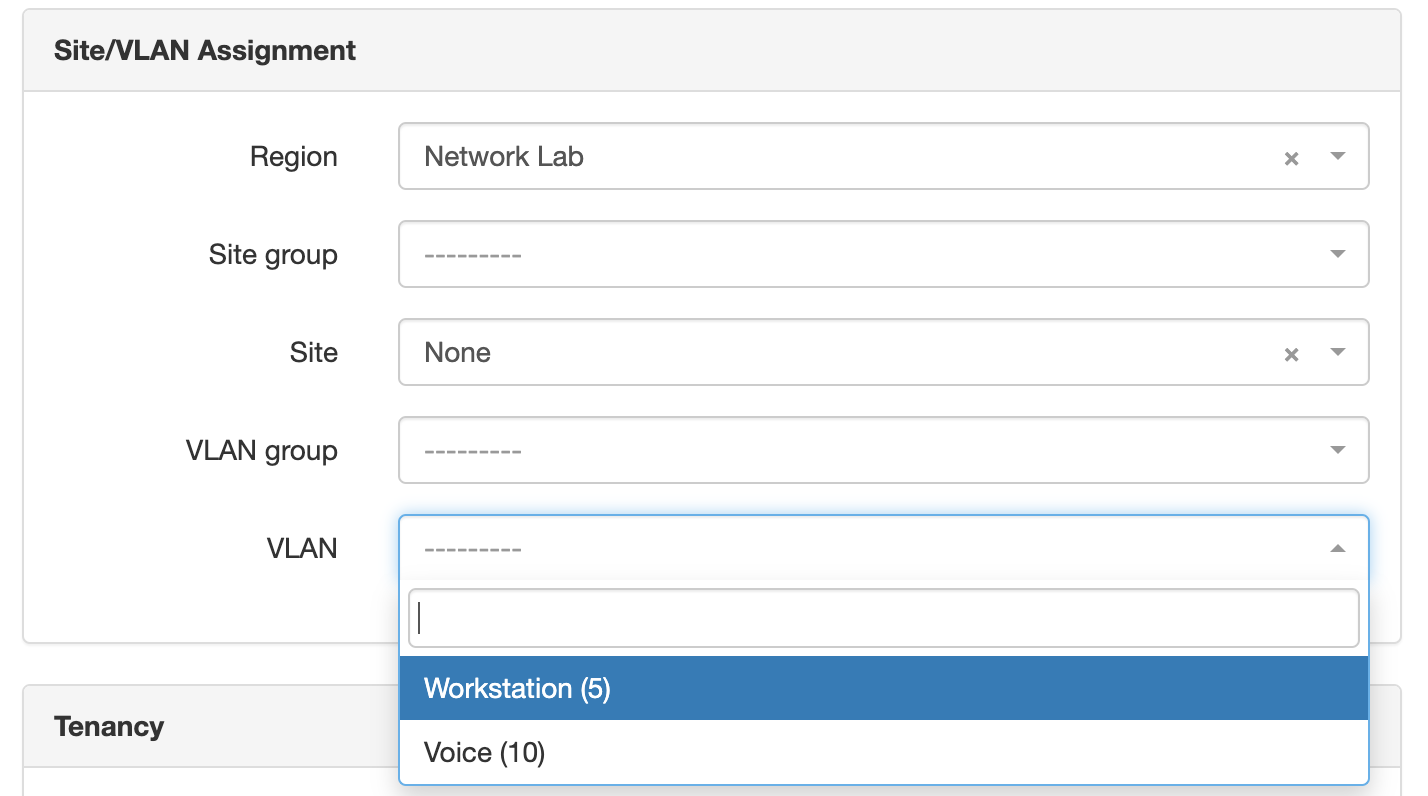Click the Tenancy panel heading
Screen dimensions: 1428x796
109,726
